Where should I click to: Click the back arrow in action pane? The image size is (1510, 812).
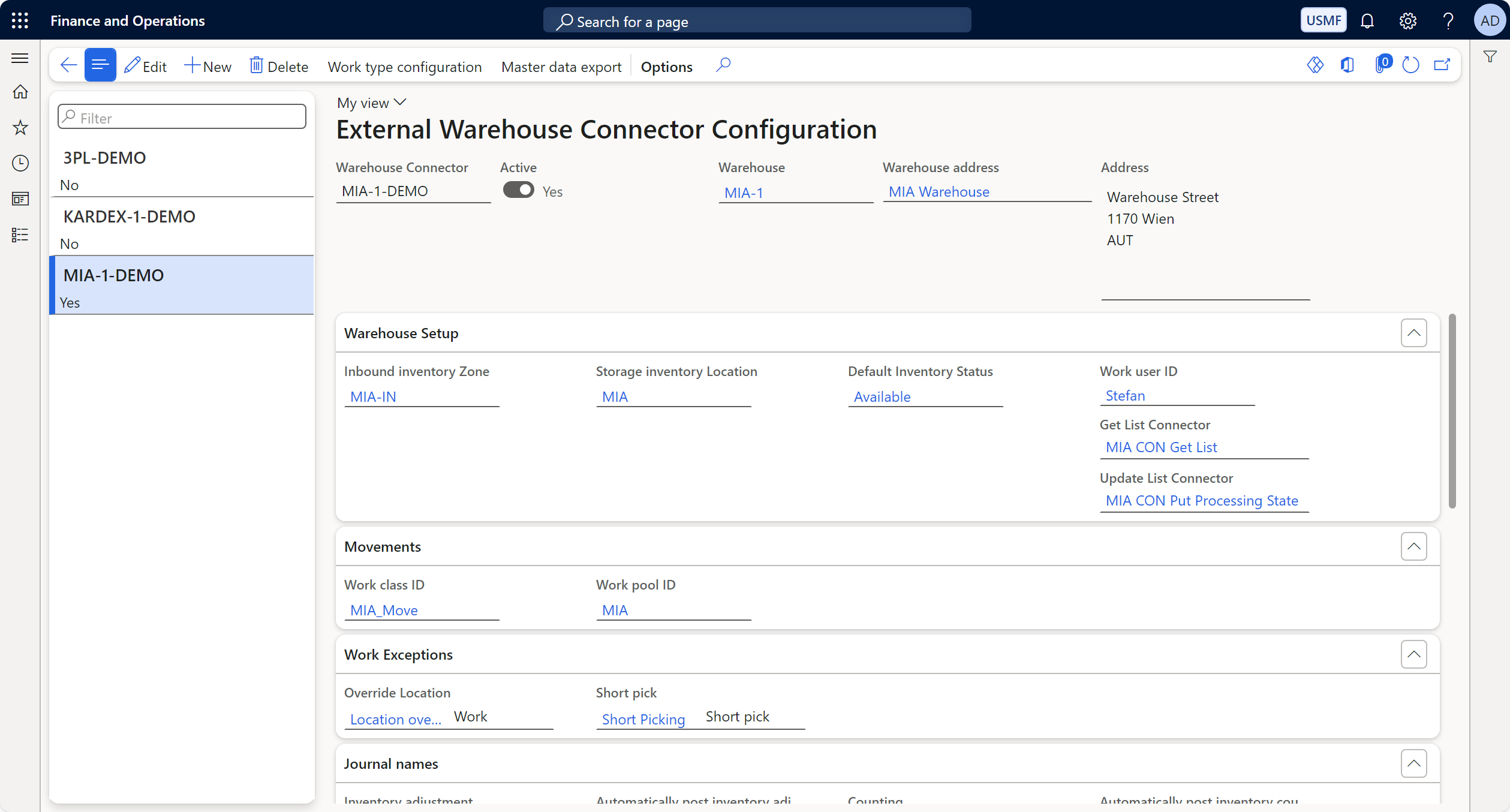(x=68, y=65)
